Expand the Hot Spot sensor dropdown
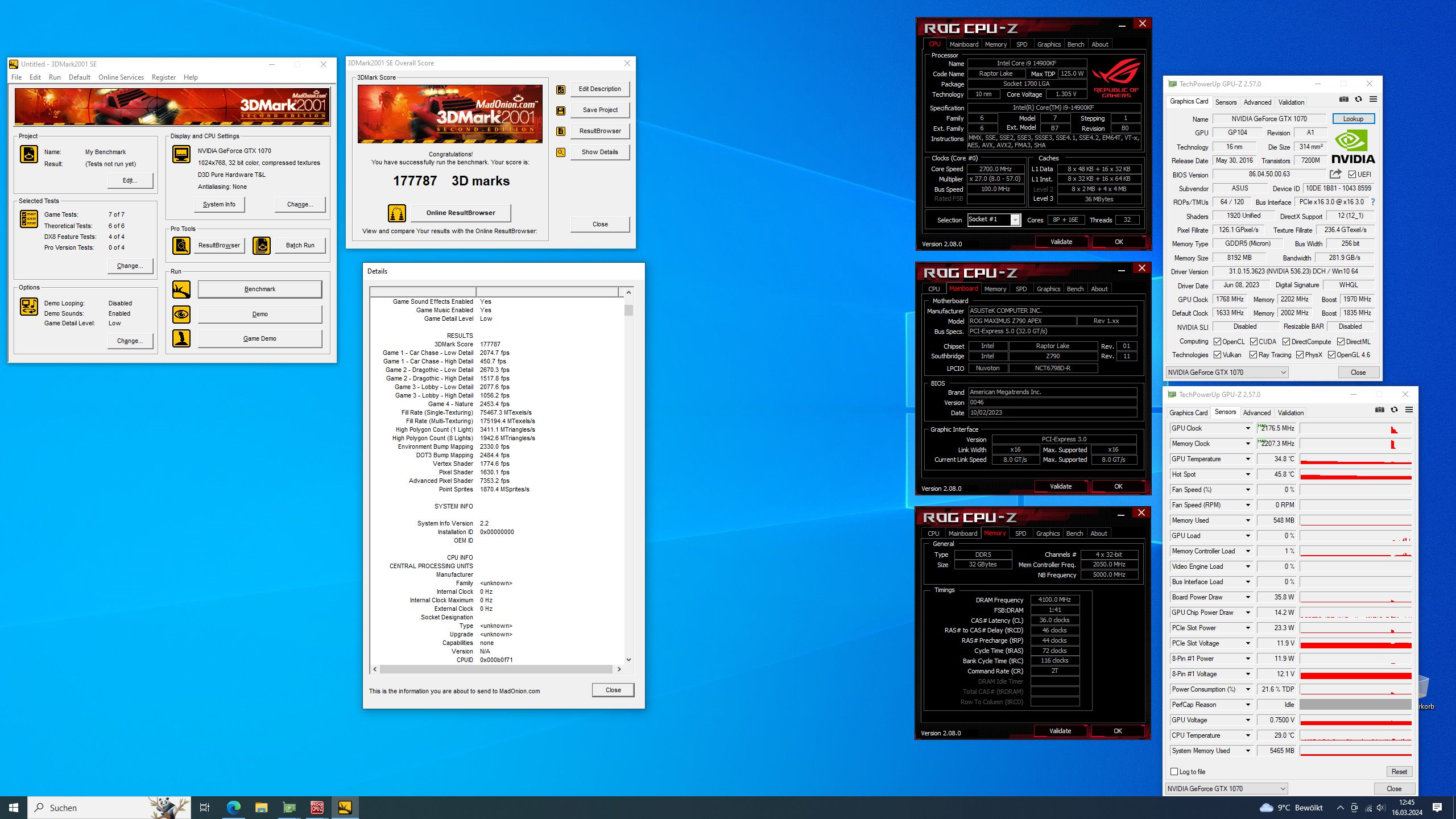The height and width of the screenshot is (819, 1456). [x=1248, y=474]
